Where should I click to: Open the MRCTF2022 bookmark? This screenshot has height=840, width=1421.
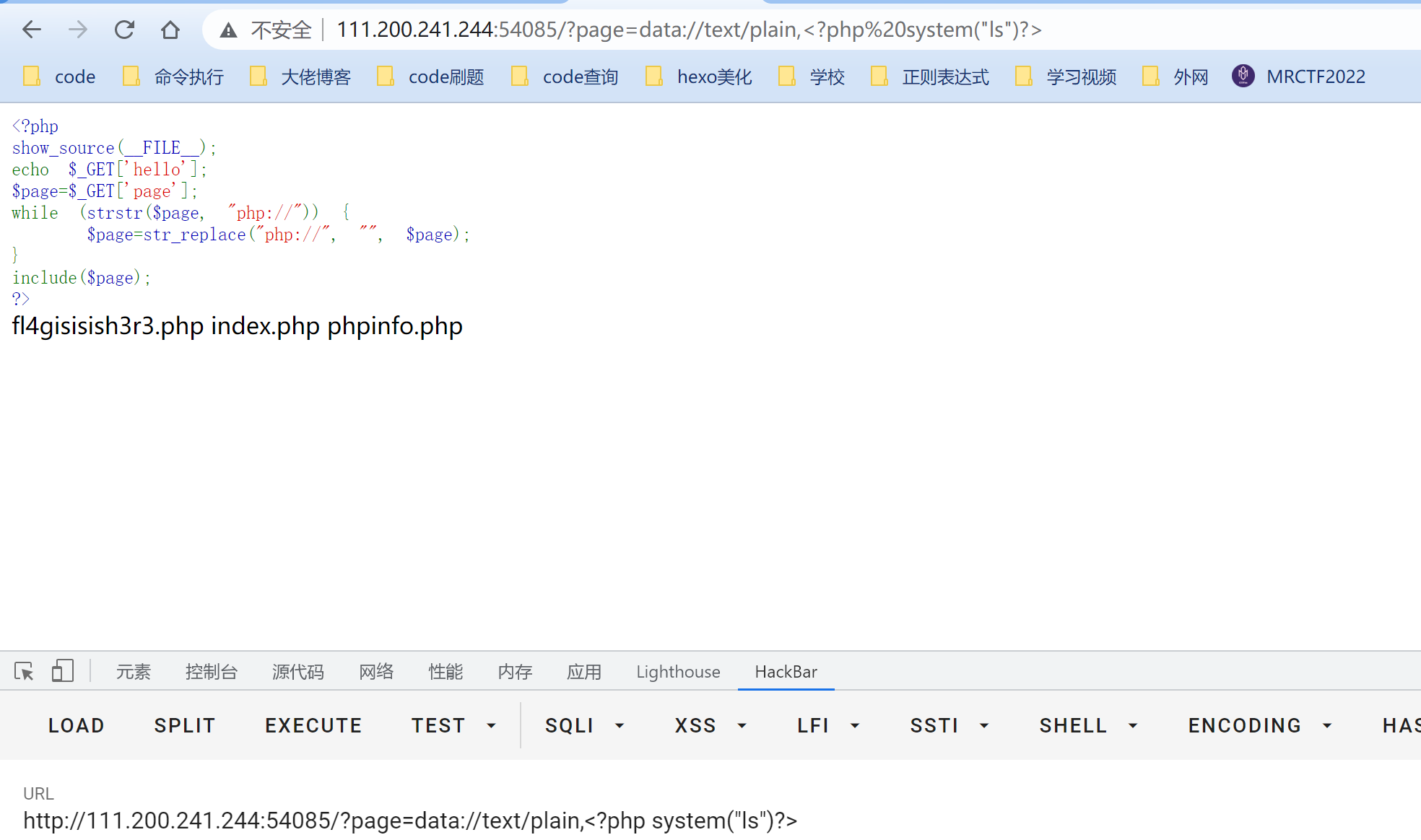pos(1299,76)
